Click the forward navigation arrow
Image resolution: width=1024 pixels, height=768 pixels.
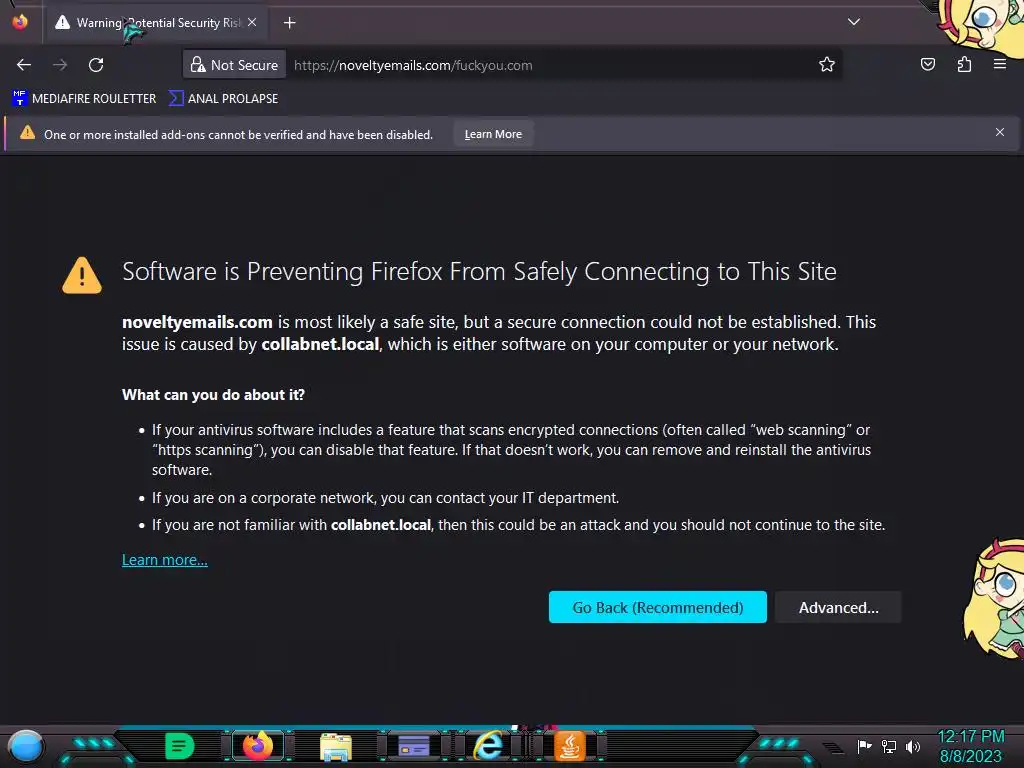tap(60, 65)
